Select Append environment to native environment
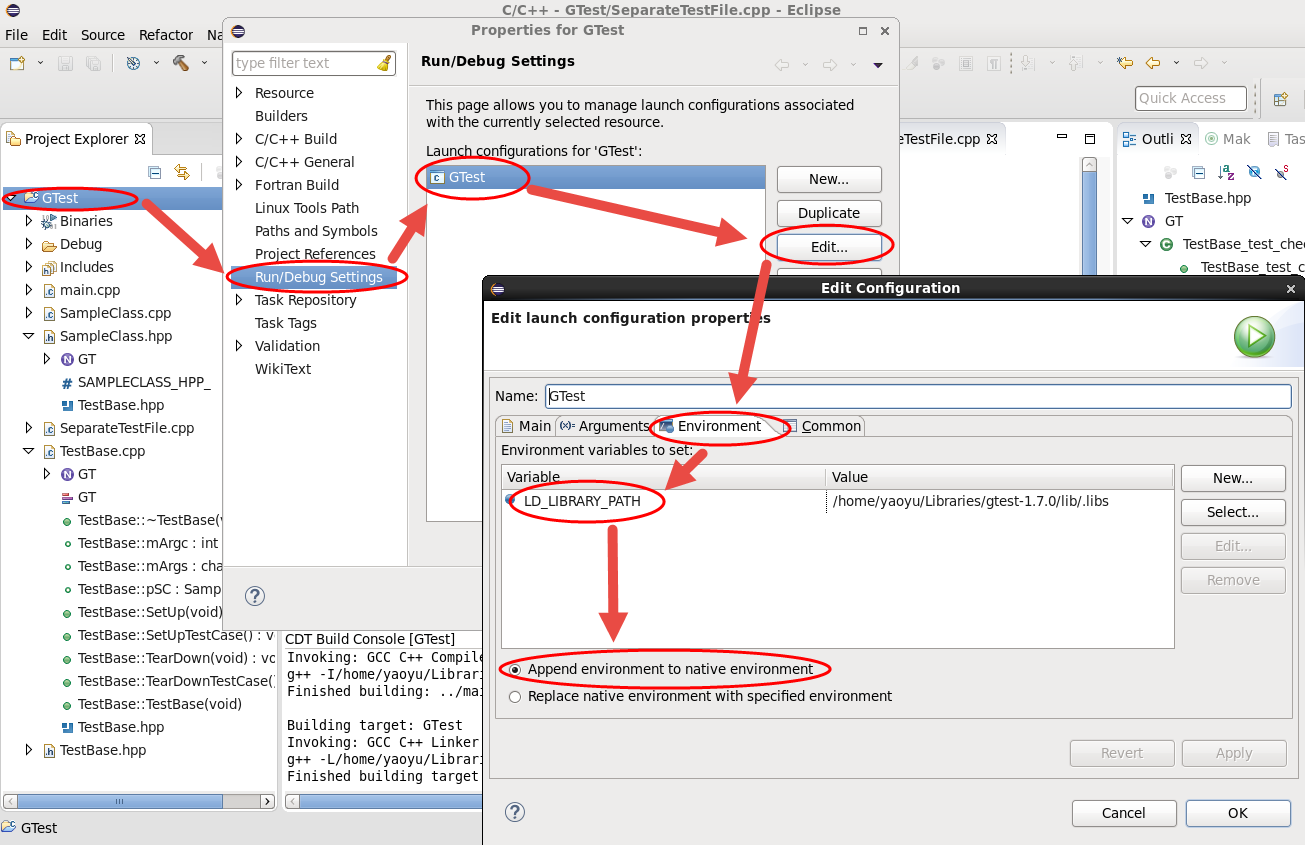1305x845 pixels. [x=515, y=669]
